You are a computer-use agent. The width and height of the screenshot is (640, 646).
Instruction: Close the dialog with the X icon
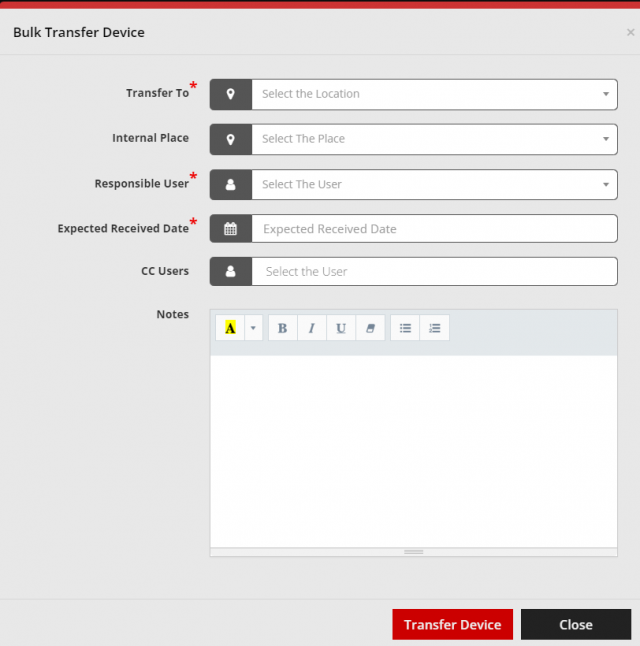click(631, 32)
